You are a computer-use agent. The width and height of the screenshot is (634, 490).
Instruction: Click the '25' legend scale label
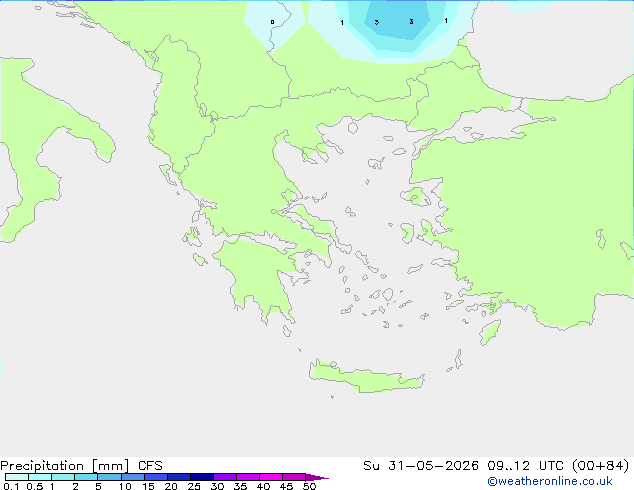click(x=194, y=486)
